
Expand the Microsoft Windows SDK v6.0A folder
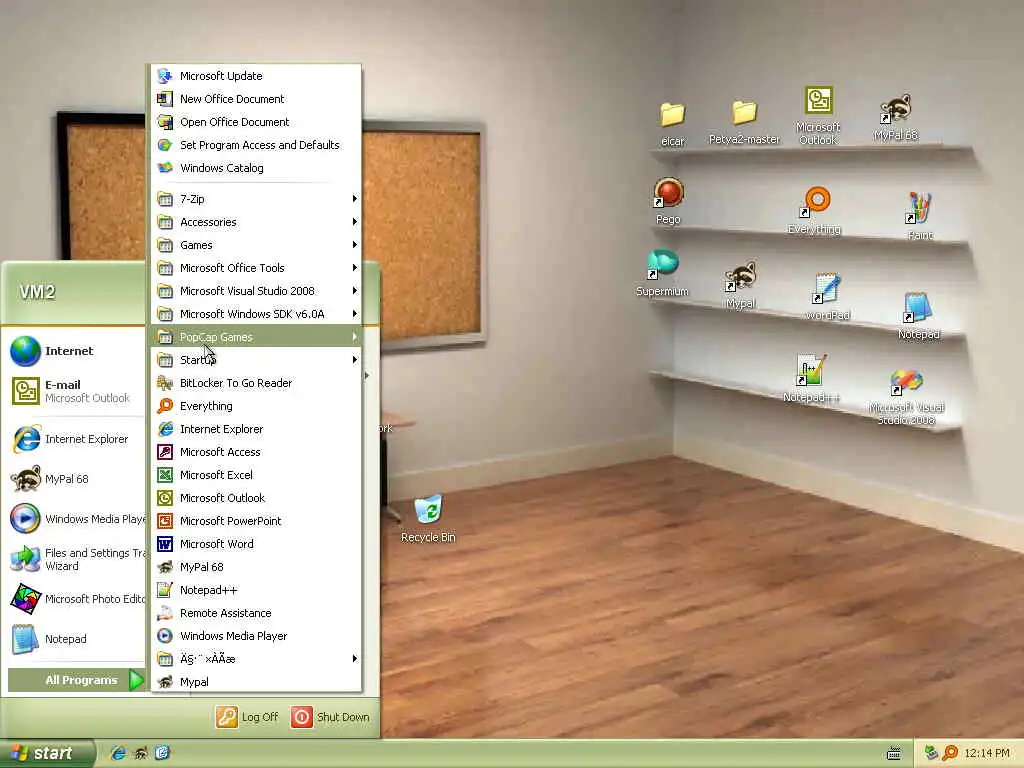tap(257, 314)
